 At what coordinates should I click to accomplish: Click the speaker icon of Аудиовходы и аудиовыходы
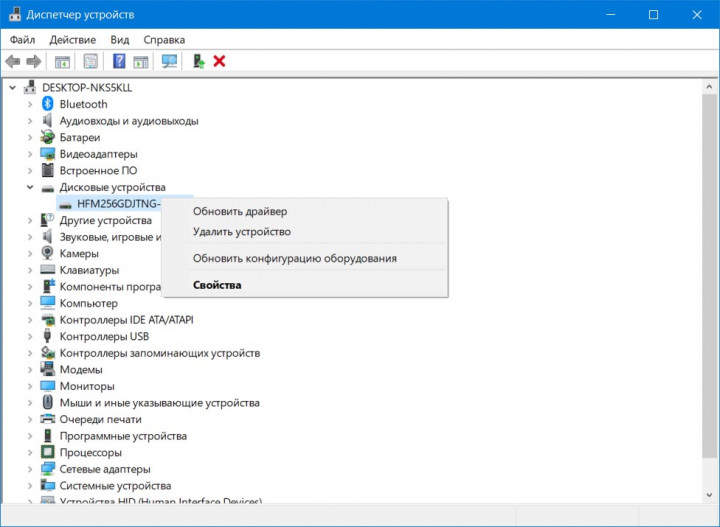pyautogui.click(x=47, y=121)
